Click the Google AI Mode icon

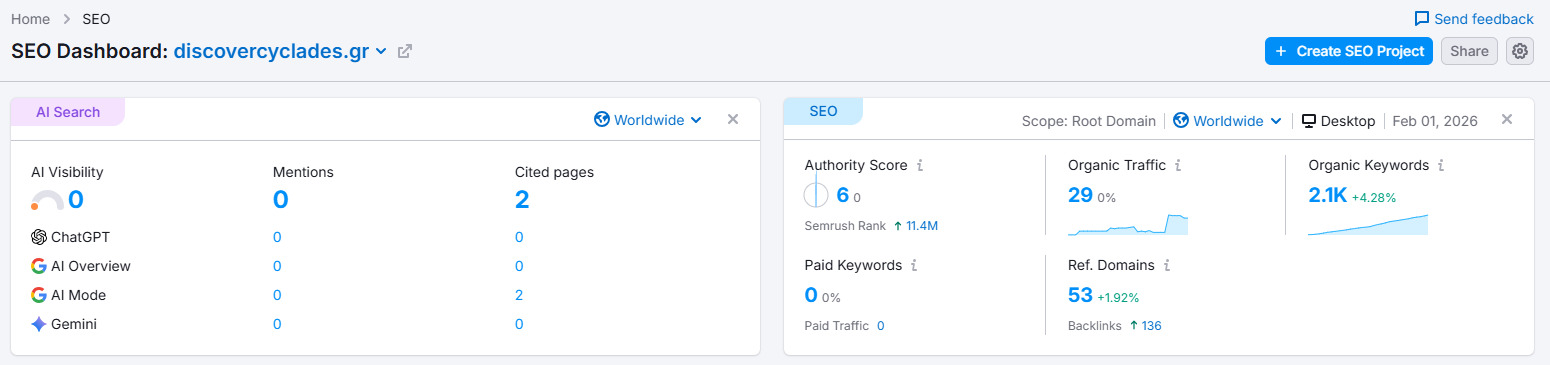click(x=39, y=295)
